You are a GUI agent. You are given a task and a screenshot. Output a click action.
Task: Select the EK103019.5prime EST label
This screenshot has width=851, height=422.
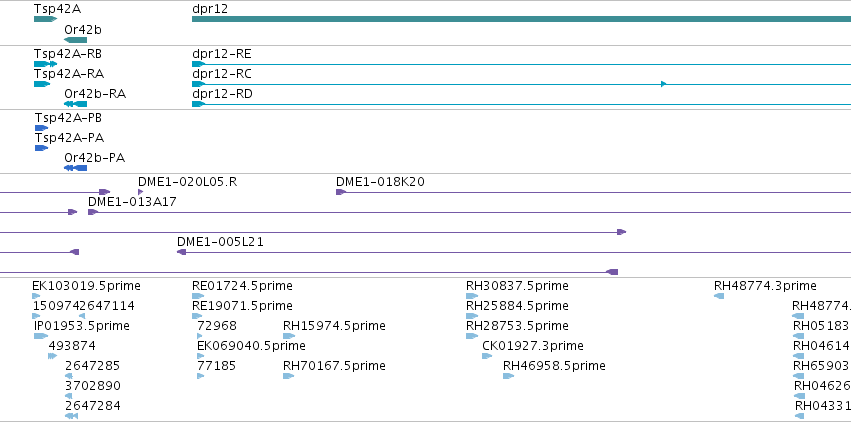point(86,286)
